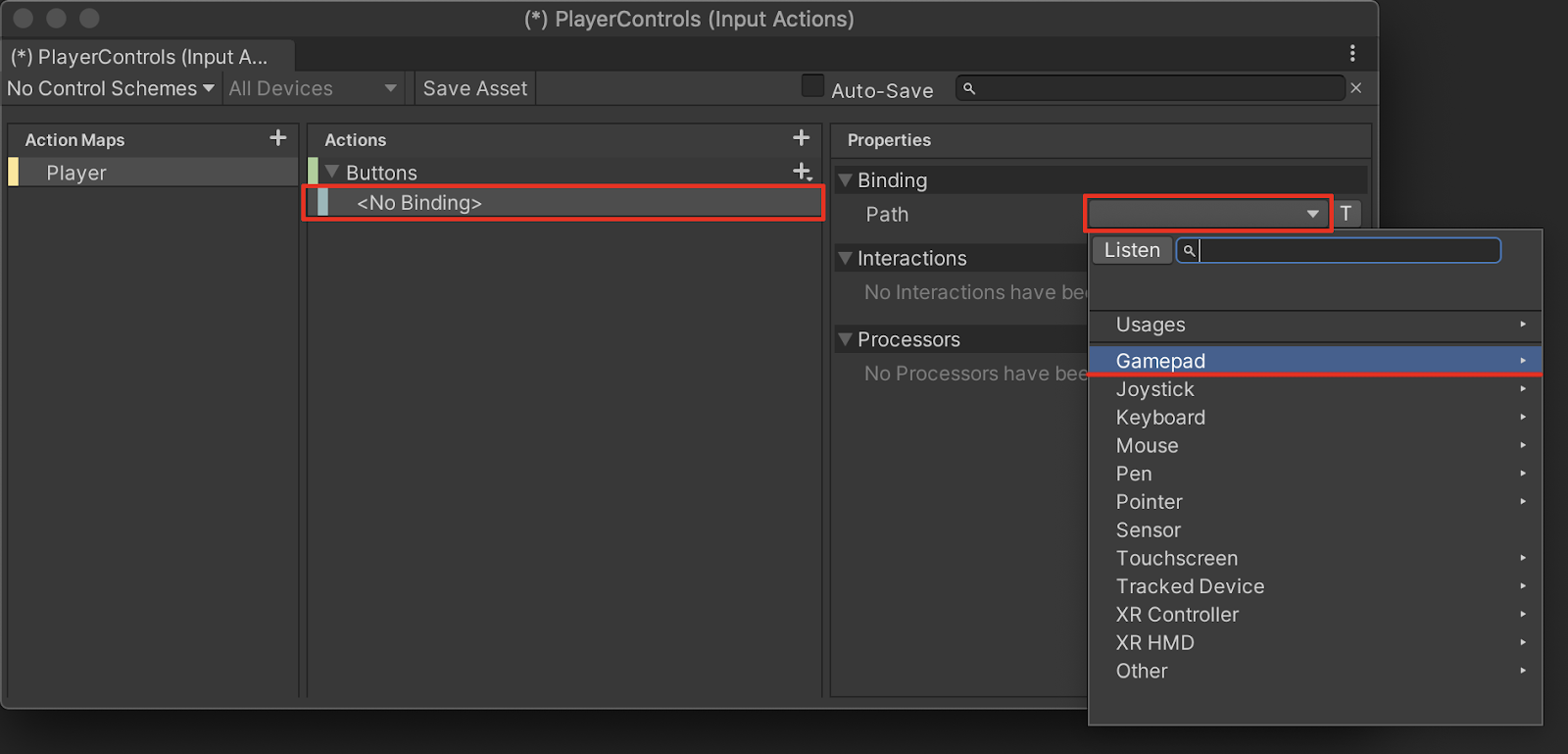Choose Keyboard in the binding menu
Screen dimensions: 1568x754
(1160, 418)
